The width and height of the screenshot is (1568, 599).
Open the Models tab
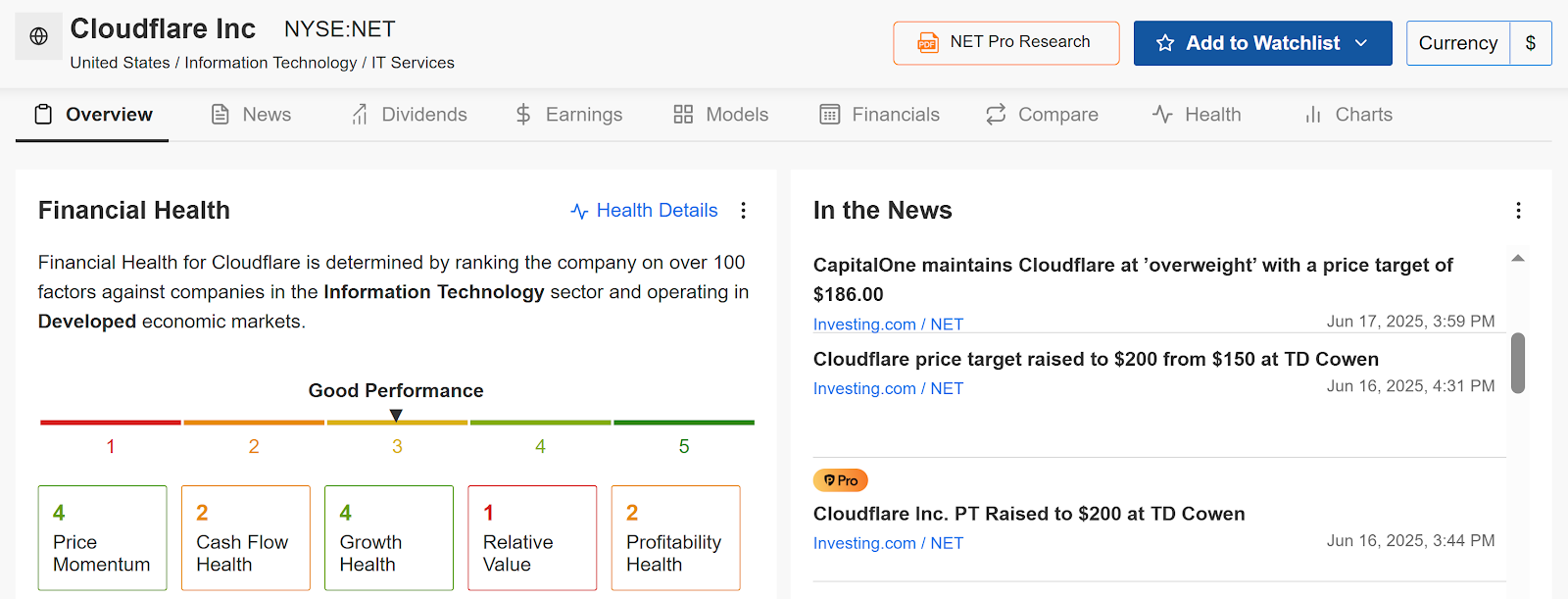click(x=720, y=115)
